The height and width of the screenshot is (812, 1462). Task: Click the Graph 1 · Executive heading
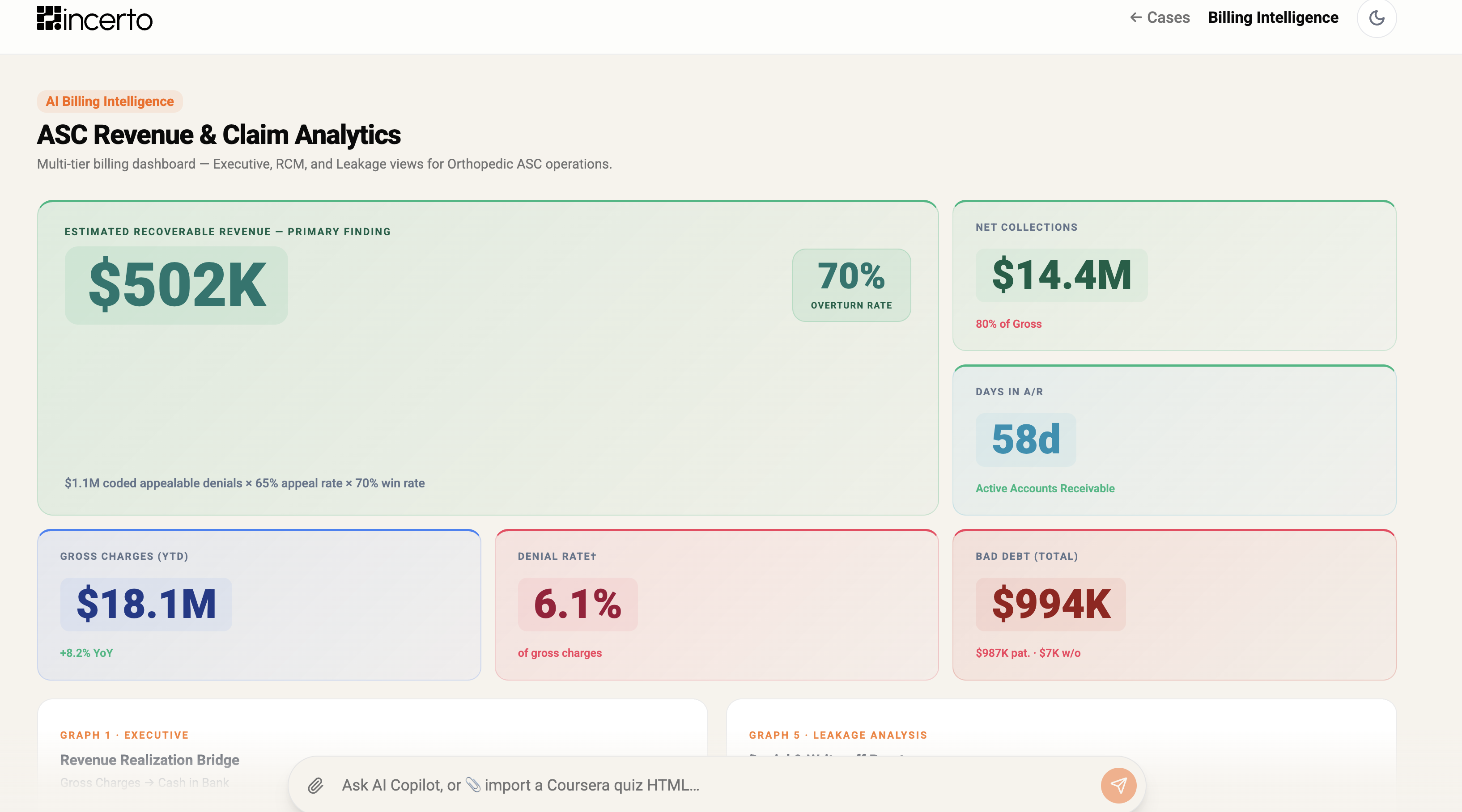click(x=124, y=736)
